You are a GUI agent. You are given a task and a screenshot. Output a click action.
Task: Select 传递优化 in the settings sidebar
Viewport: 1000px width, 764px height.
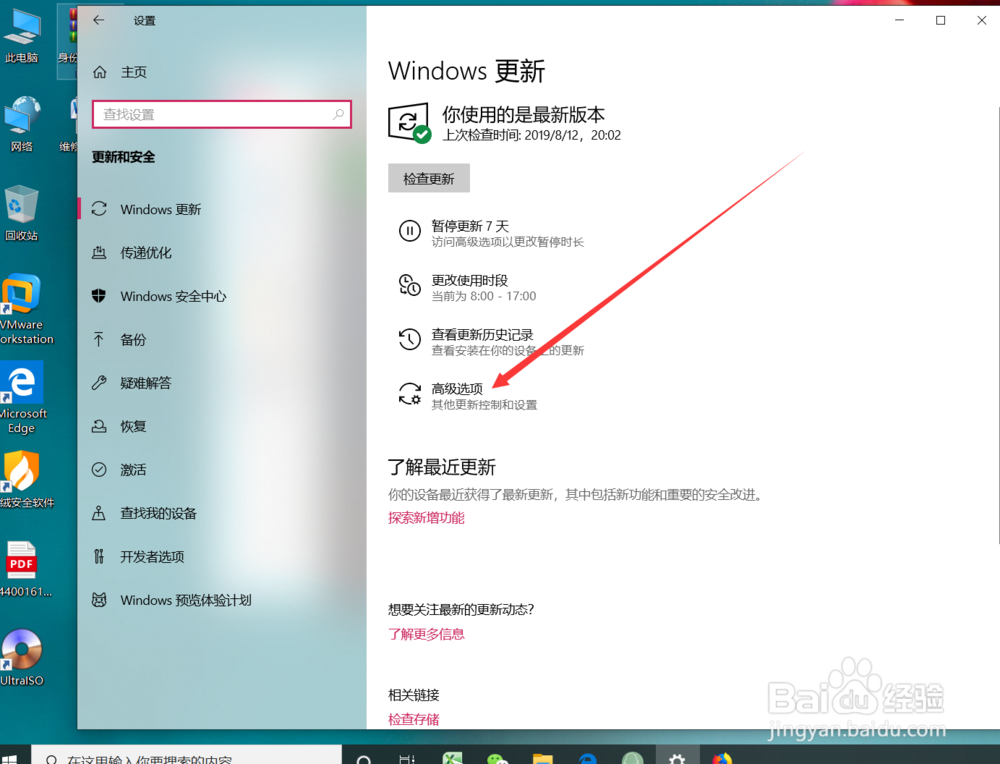click(146, 252)
